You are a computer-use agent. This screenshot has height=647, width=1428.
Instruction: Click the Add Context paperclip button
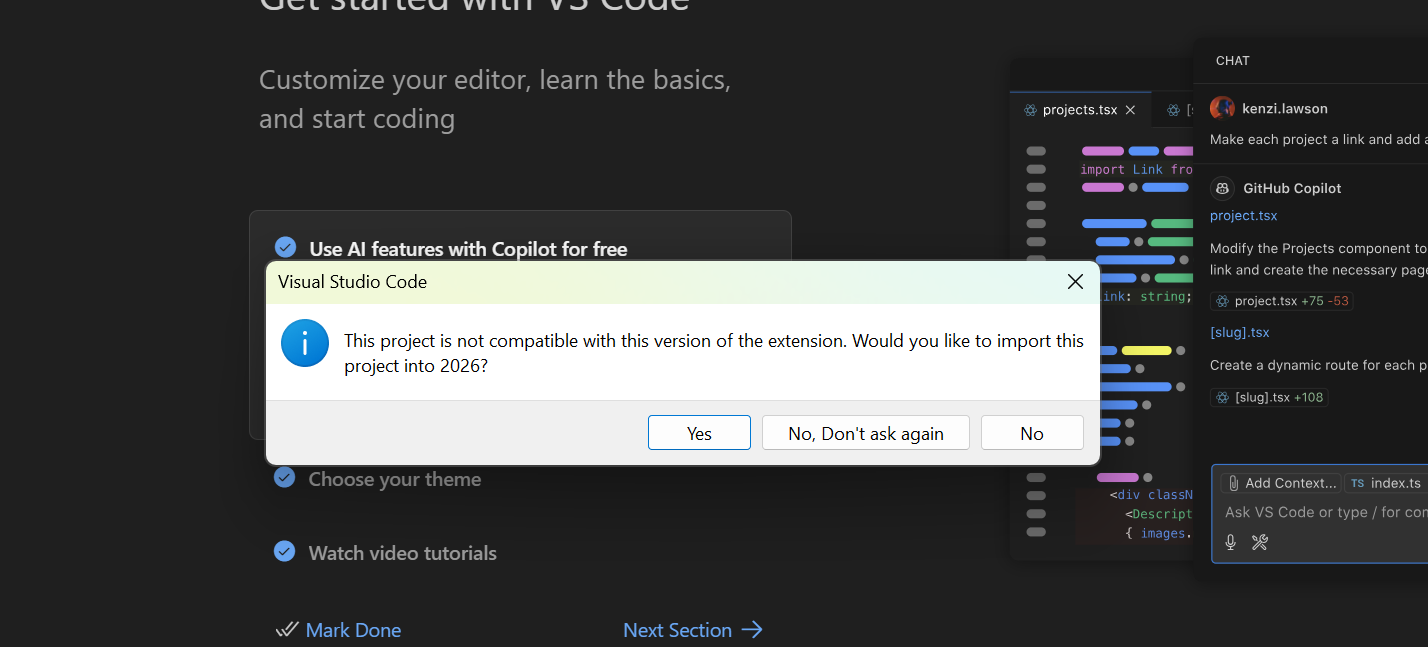click(x=1282, y=483)
